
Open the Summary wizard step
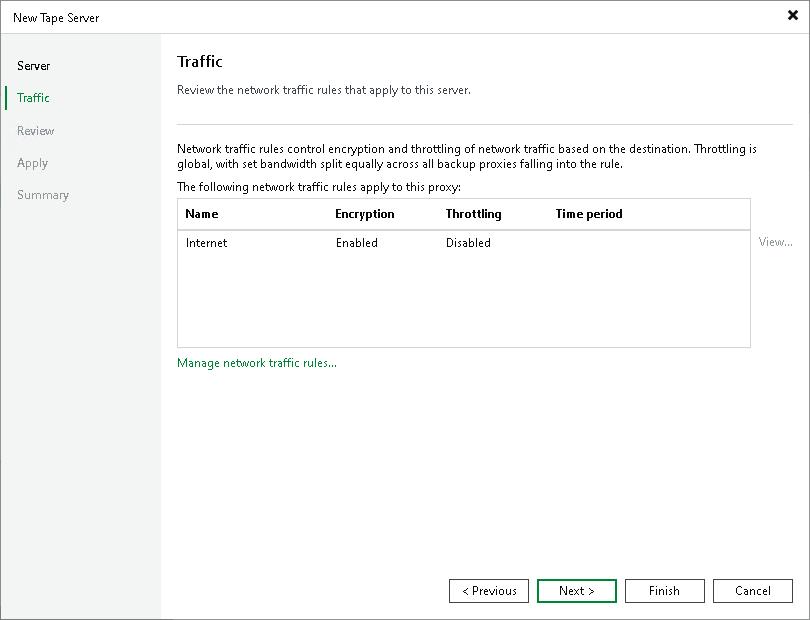pos(43,195)
